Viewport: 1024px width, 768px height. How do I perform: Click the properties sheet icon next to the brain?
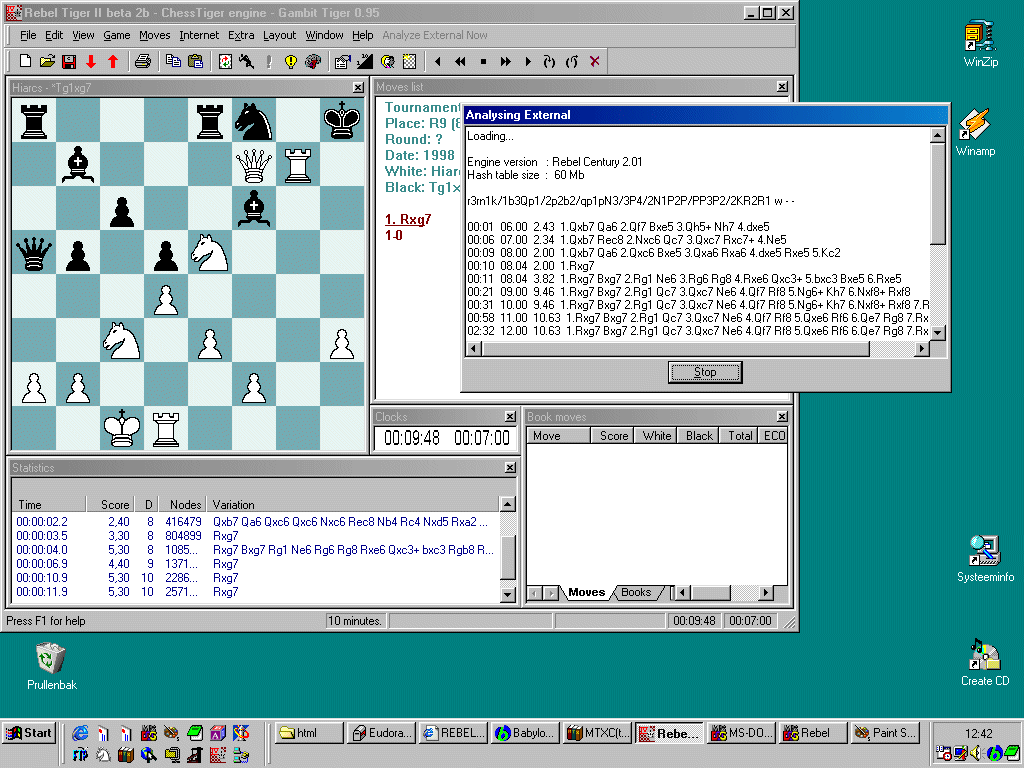[342, 61]
